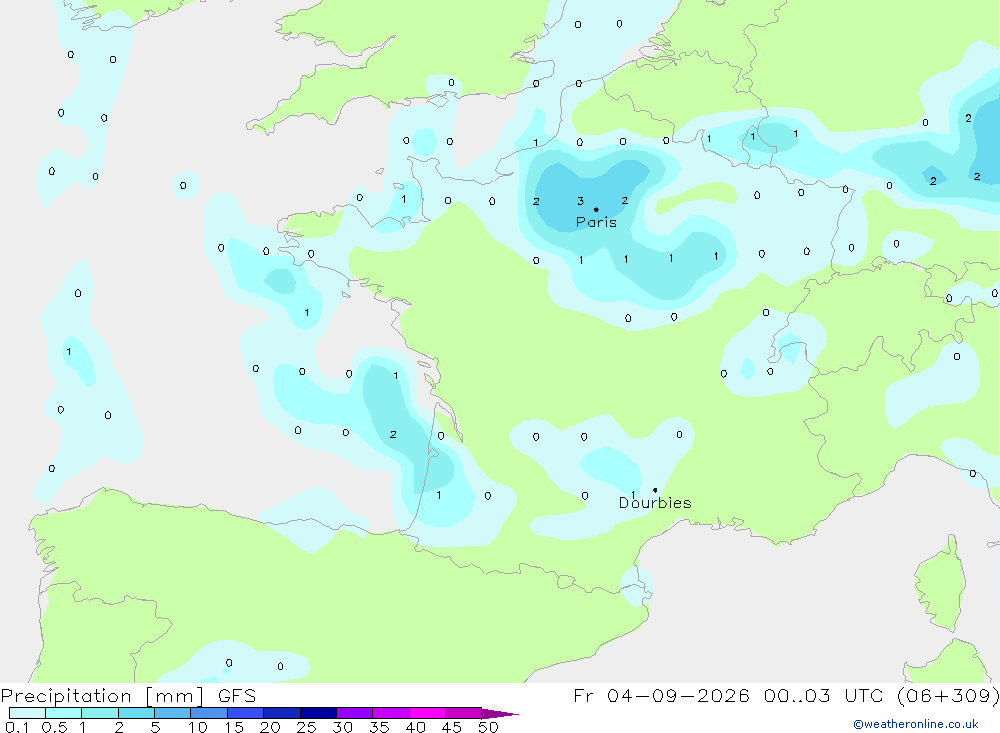Image resolution: width=1000 pixels, height=733 pixels.
Task: Click the "Precipitation [mm] GFS" title
Action: pos(128,695)
